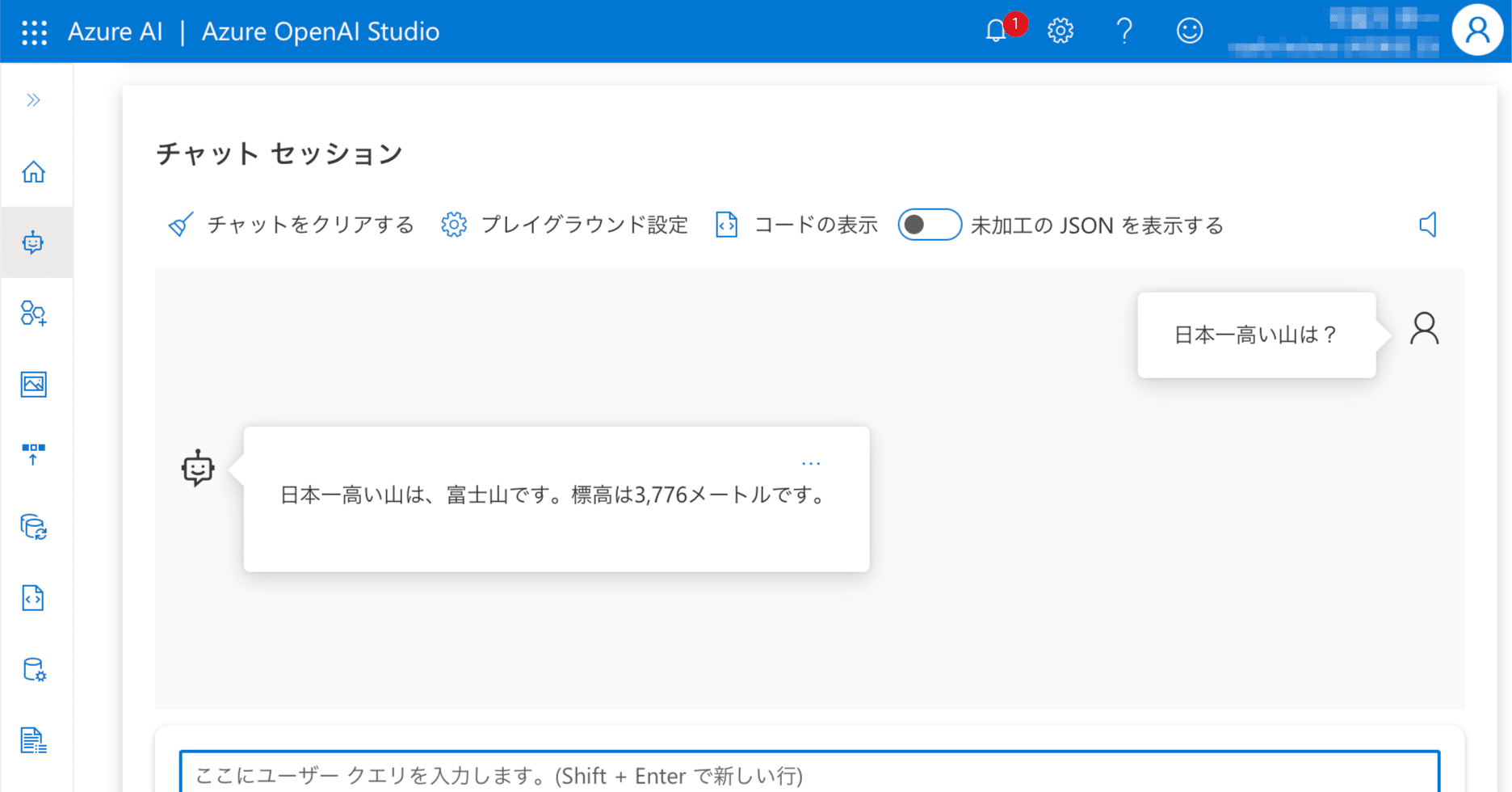
Task: Open the code file icon in the sidebar
Action: click(x=35, y=598)
